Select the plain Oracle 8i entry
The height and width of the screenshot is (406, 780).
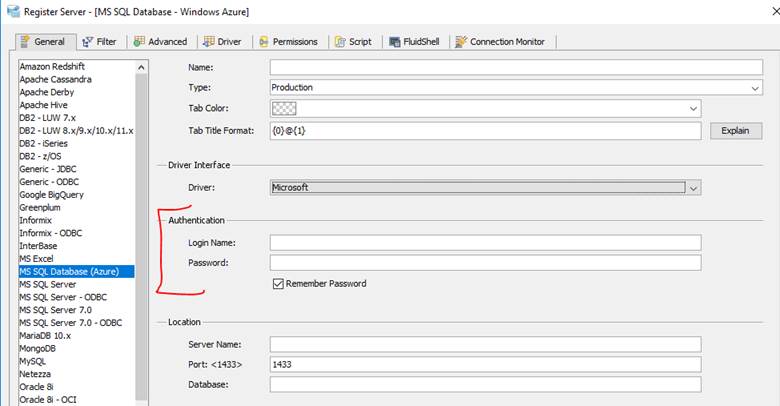pos(37,387)
